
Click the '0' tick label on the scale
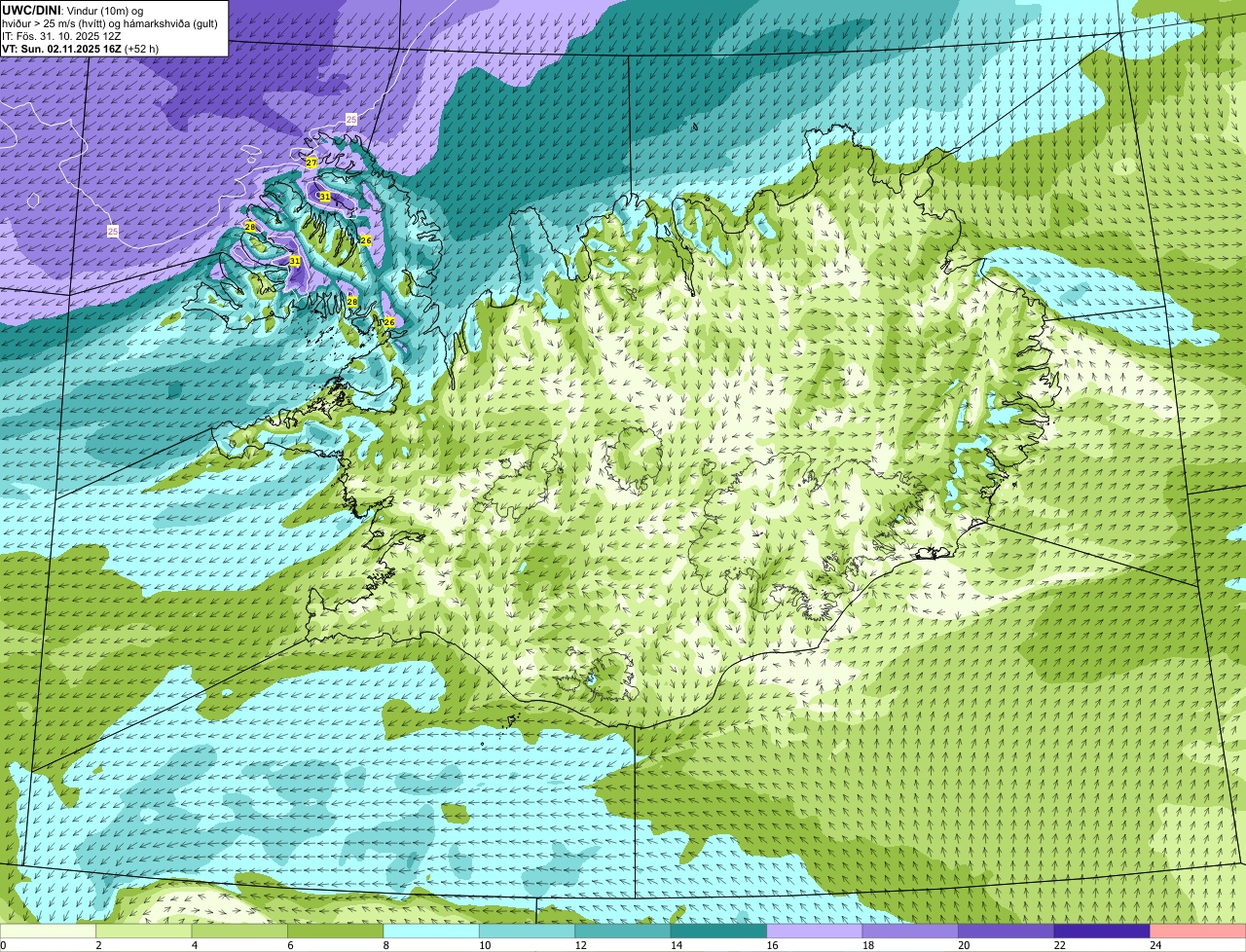click(3, 944)
